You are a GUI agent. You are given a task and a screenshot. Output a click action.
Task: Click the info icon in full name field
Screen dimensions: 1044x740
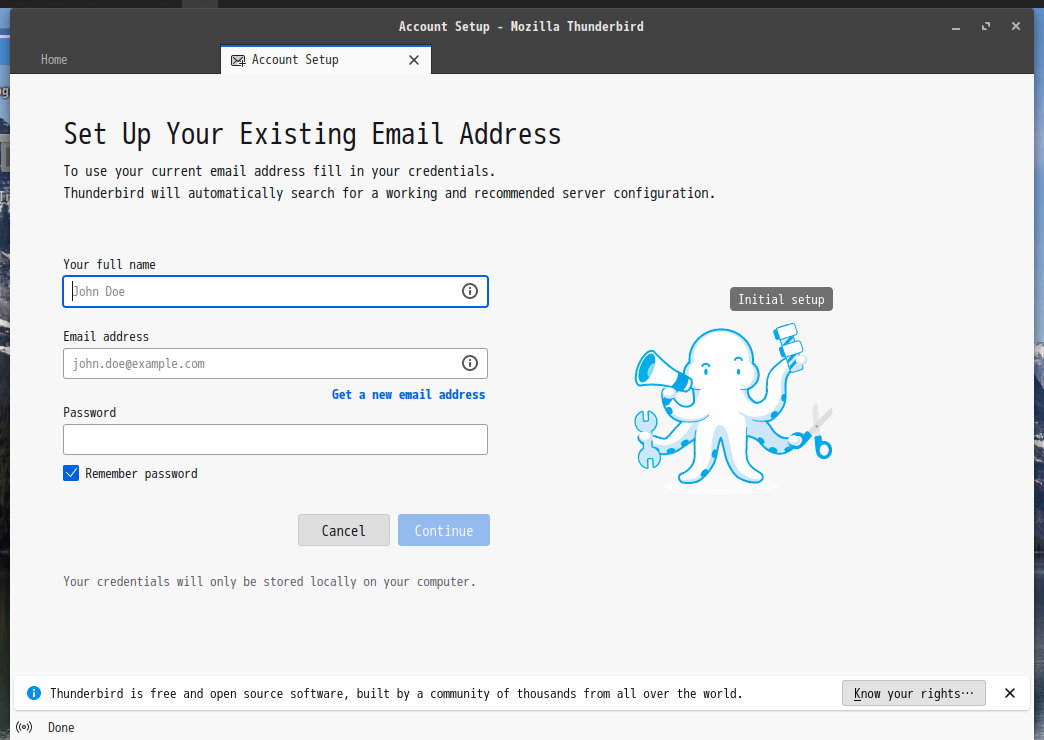click(x=469, y=291)
